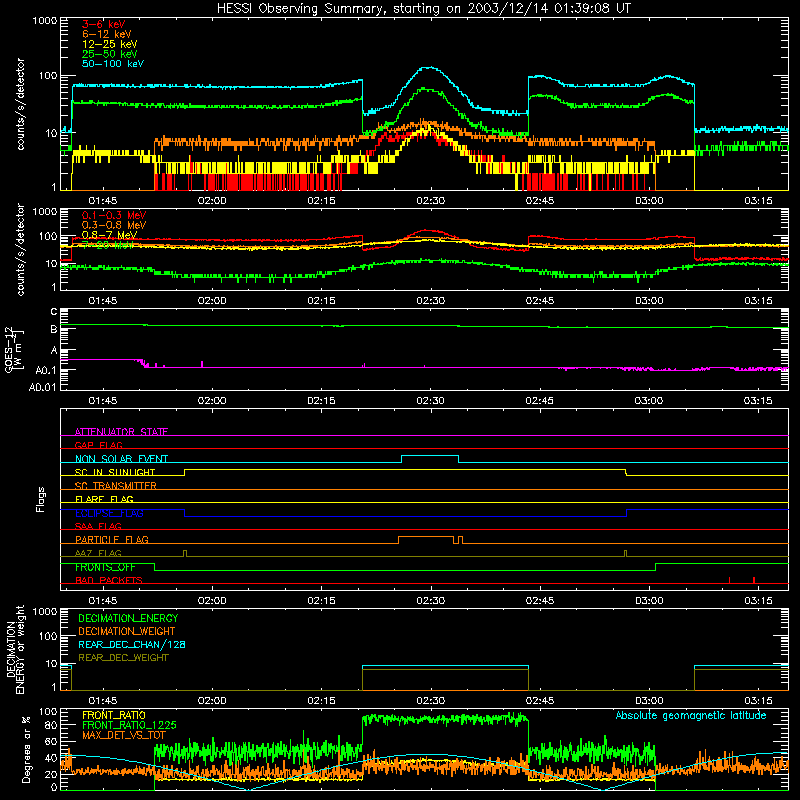Image resolution: width=800 pixels, height=800 pixels.
Task: Click the REAR_DEC_CHAN/128 legend label
Action: point(132,645)
